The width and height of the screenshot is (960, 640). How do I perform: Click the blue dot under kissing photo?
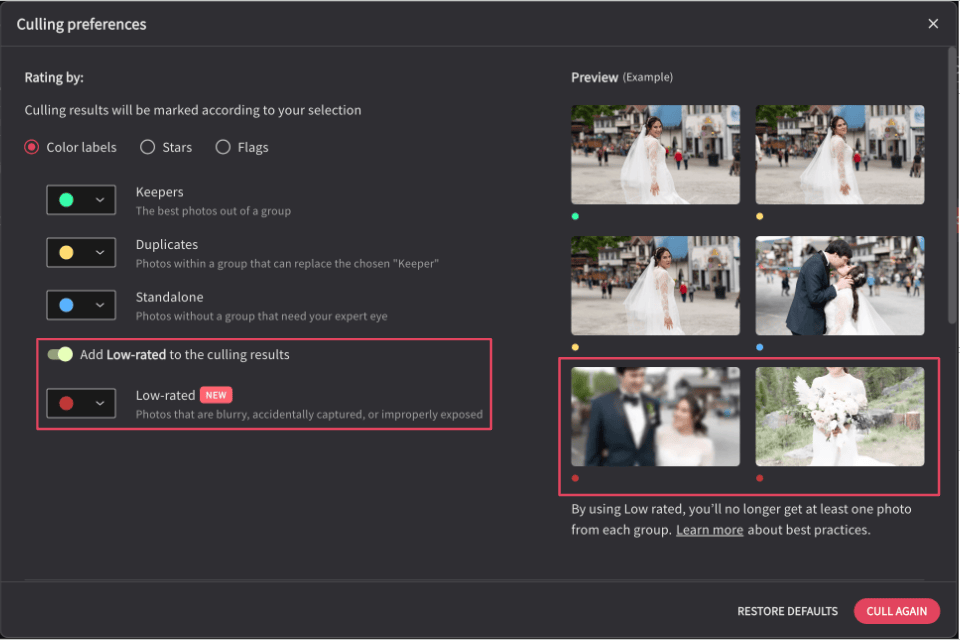760,347
